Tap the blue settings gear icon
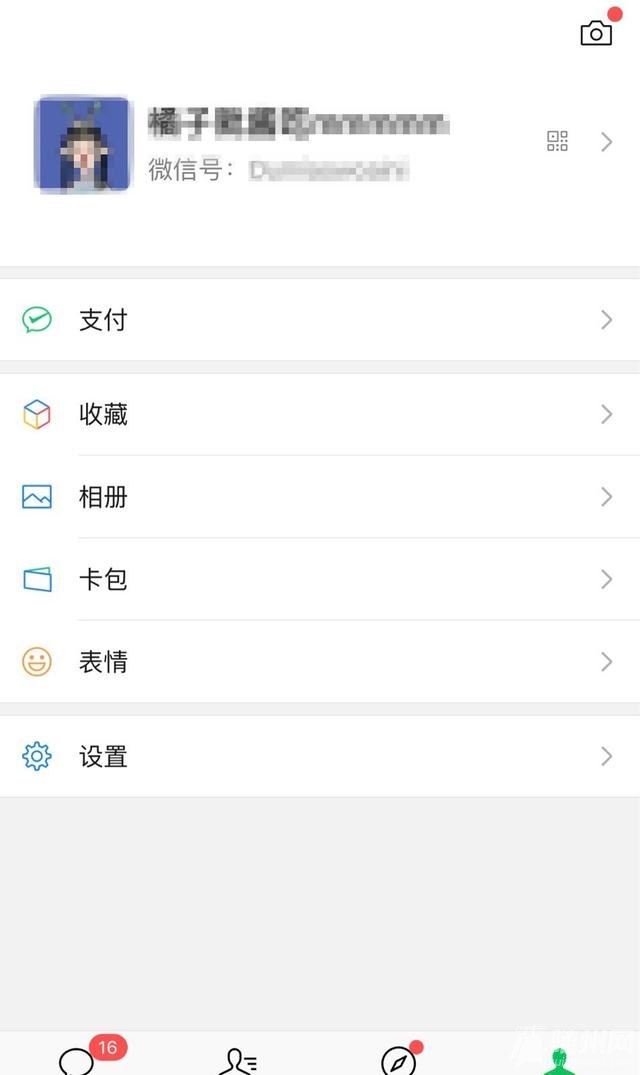640x1075 pixels. point(37,756)
